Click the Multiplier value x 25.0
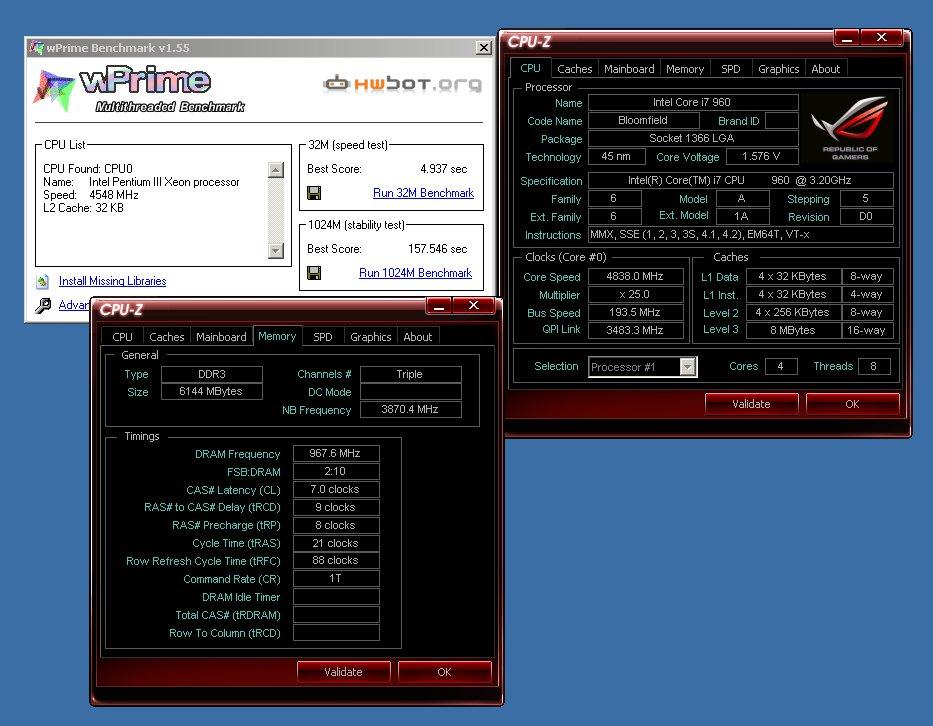 point(635,294)
